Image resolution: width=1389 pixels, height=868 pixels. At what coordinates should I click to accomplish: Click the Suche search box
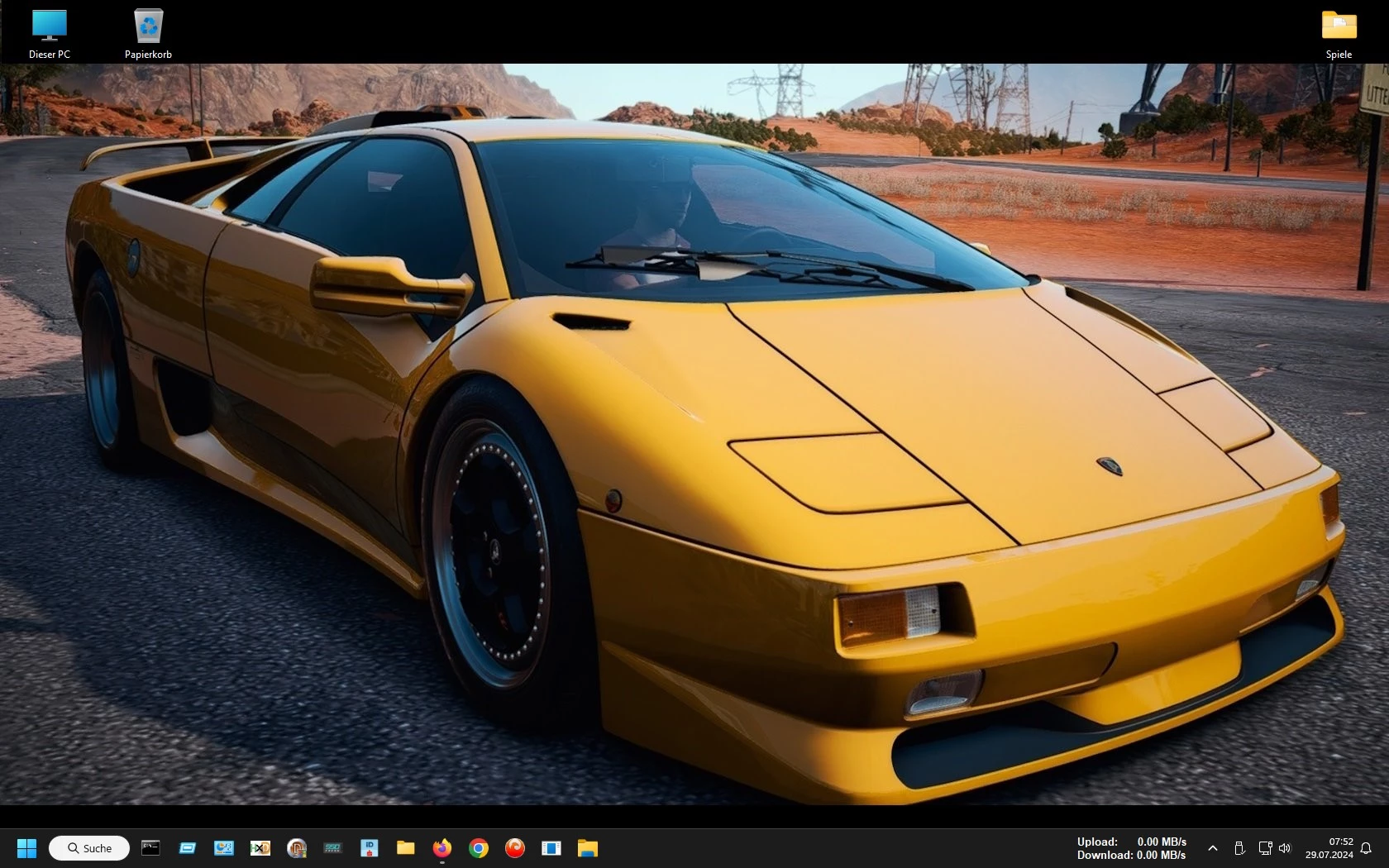[89, 848]
